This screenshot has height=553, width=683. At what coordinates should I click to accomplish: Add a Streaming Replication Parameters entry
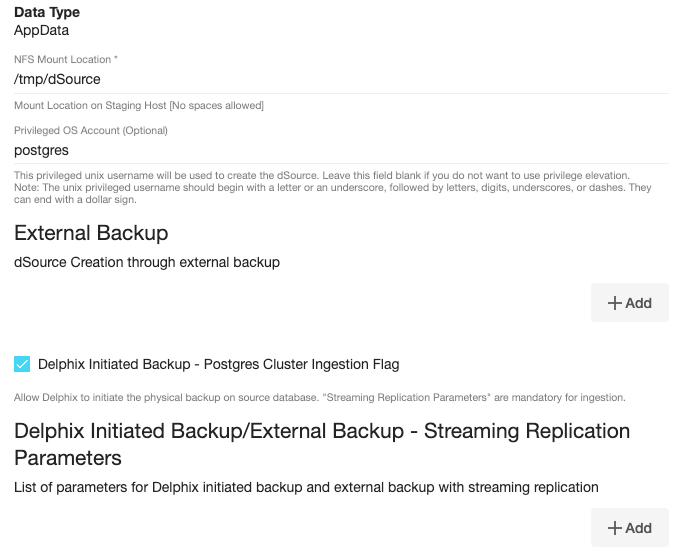[630, 528]
